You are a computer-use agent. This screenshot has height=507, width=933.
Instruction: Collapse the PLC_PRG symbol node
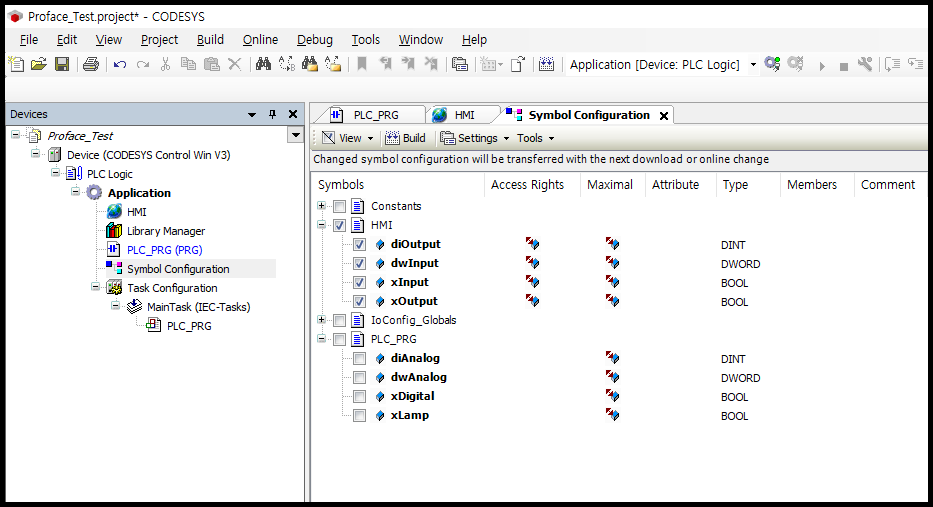[x=321, y=339]
